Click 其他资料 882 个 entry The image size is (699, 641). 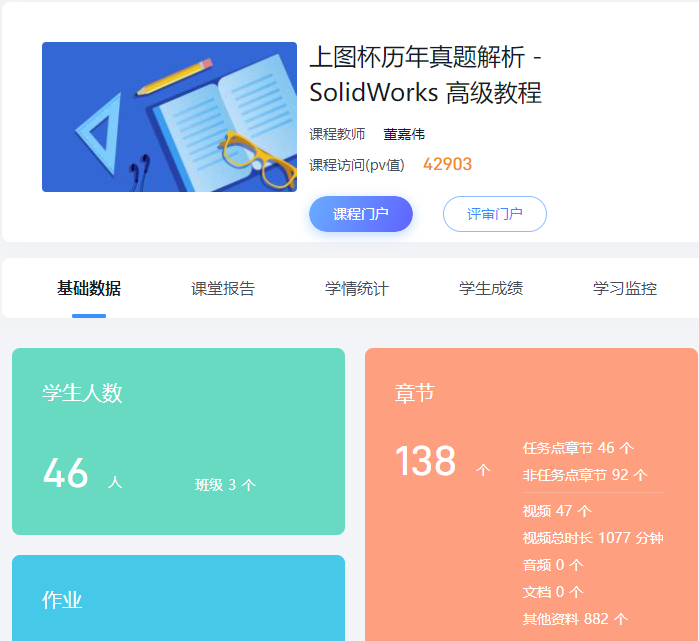pyautogui.click(x=575, y=619)
